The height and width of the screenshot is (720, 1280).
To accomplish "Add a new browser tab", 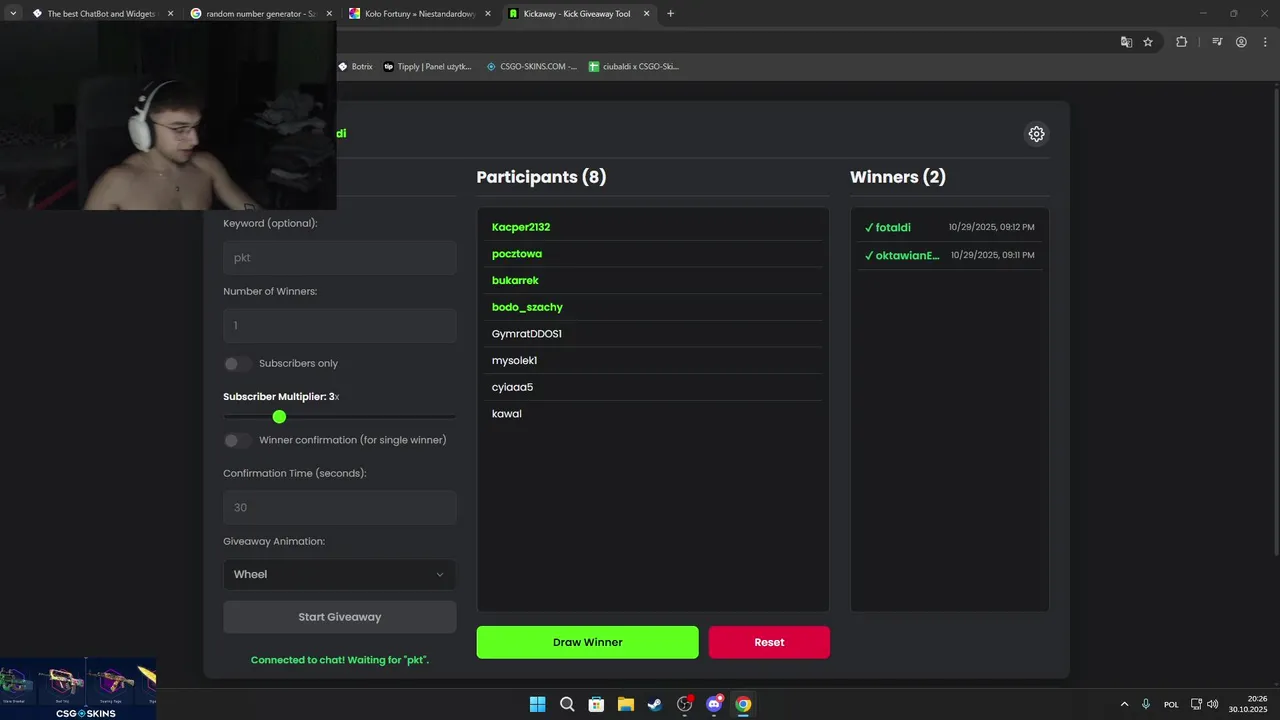I will pos(670,13).
